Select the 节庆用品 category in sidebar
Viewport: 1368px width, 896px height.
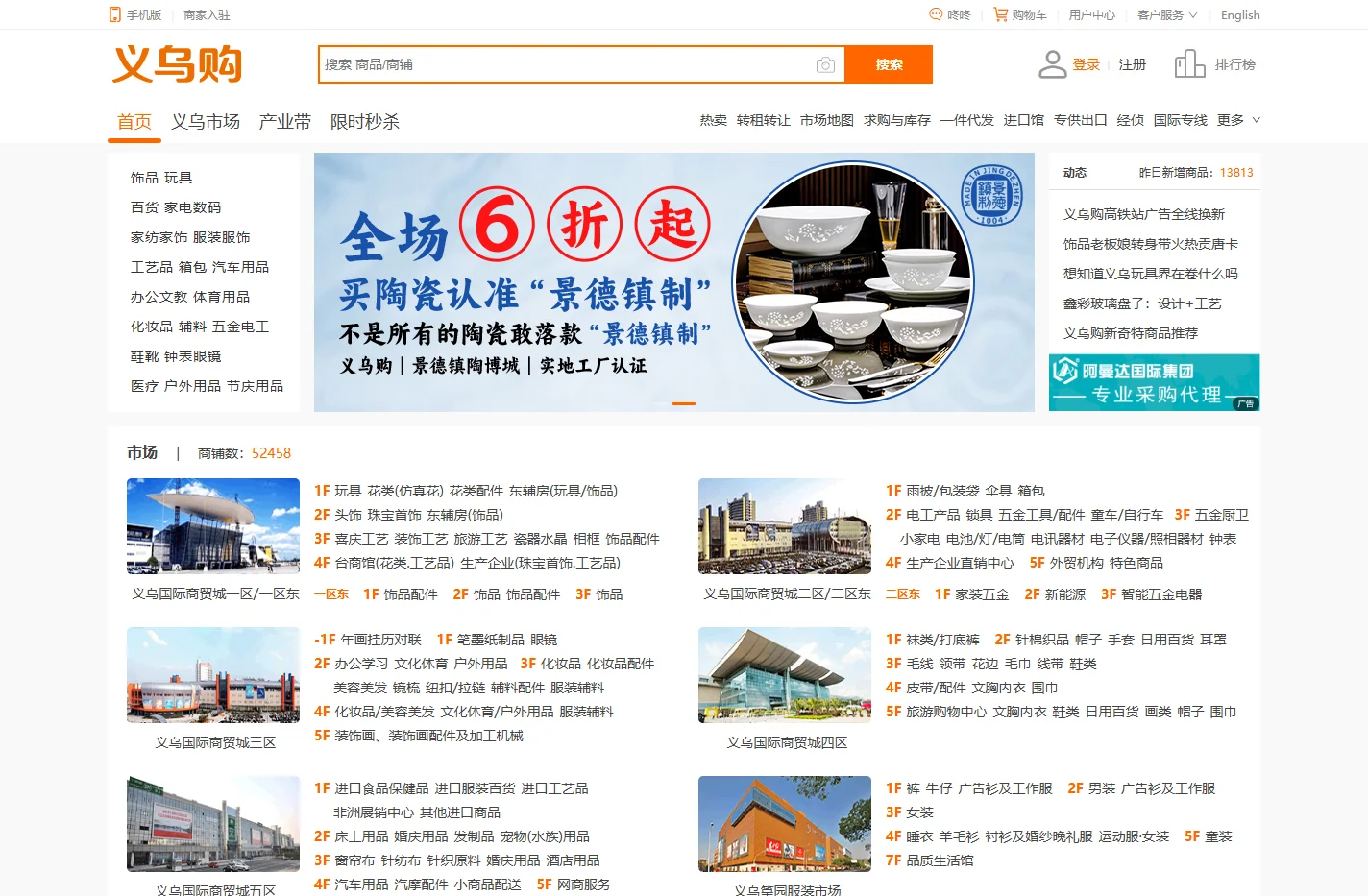click(x=255, y=386)
